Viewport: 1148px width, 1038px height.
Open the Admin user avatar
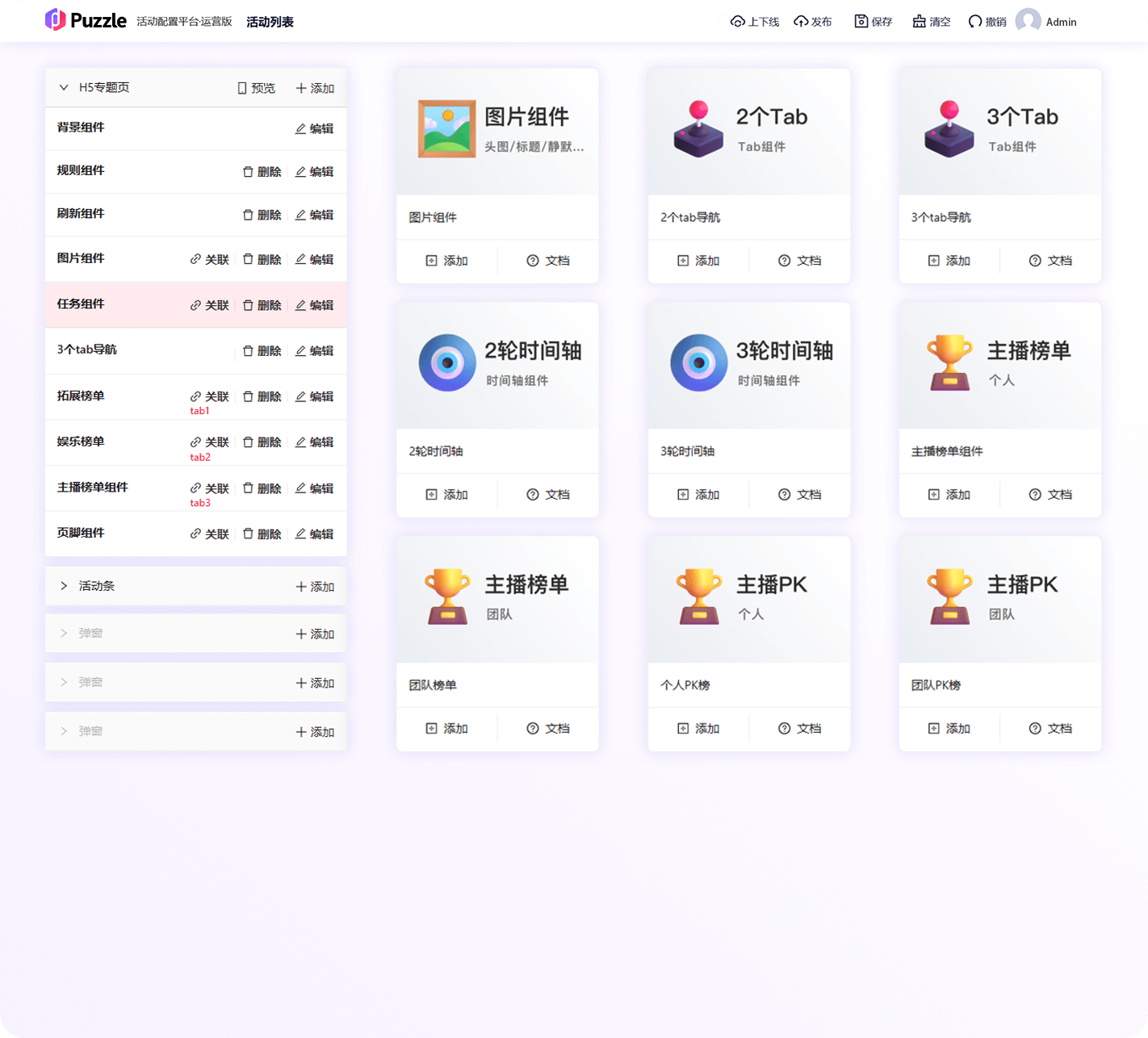pyautogui.click(x=1028, y=21)
